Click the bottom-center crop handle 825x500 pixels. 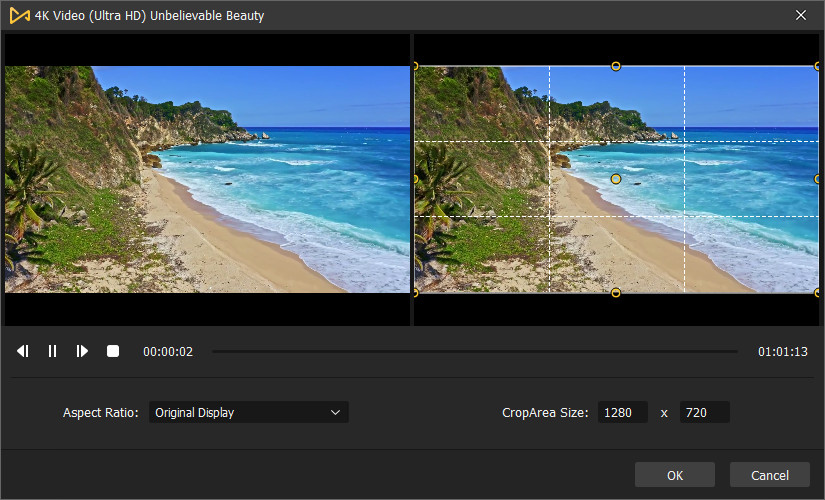pyautogui.click(x=616, y=293)
